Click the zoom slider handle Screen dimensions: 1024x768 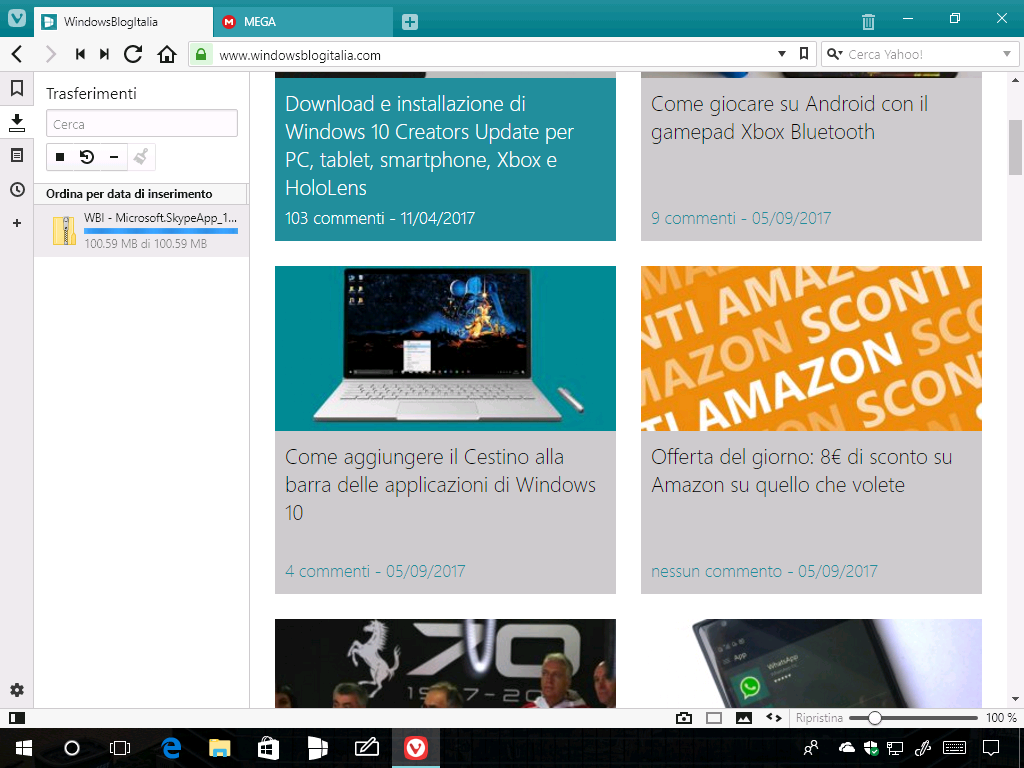[874, 718]
